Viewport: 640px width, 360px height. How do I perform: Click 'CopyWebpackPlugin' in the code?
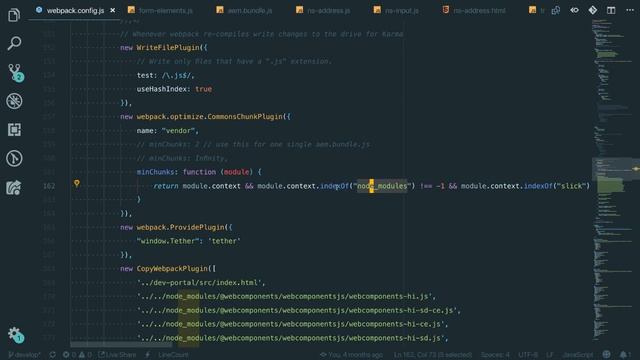pyautogui.click(x=172, y=269)
